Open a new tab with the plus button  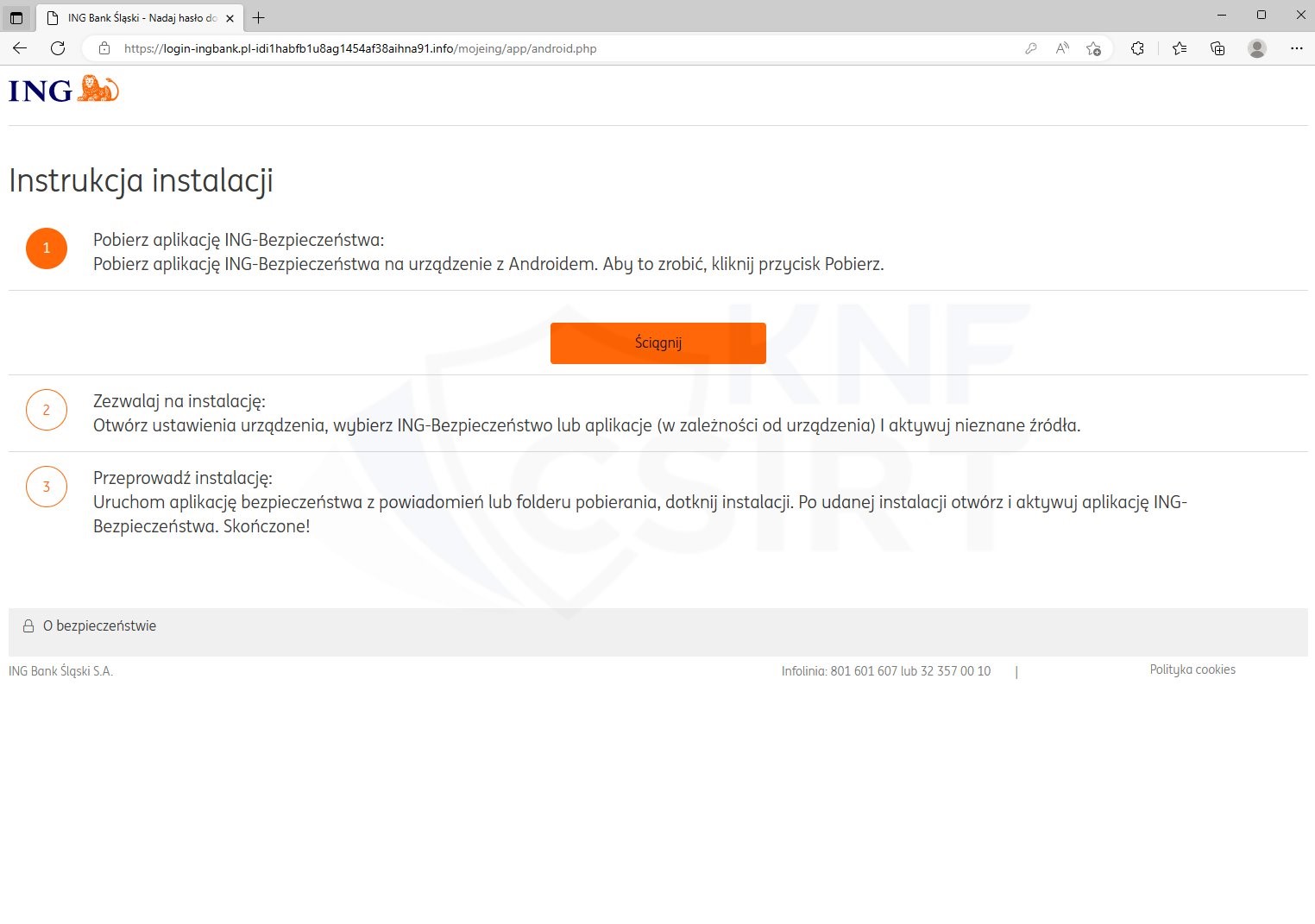tap(258, 17)
